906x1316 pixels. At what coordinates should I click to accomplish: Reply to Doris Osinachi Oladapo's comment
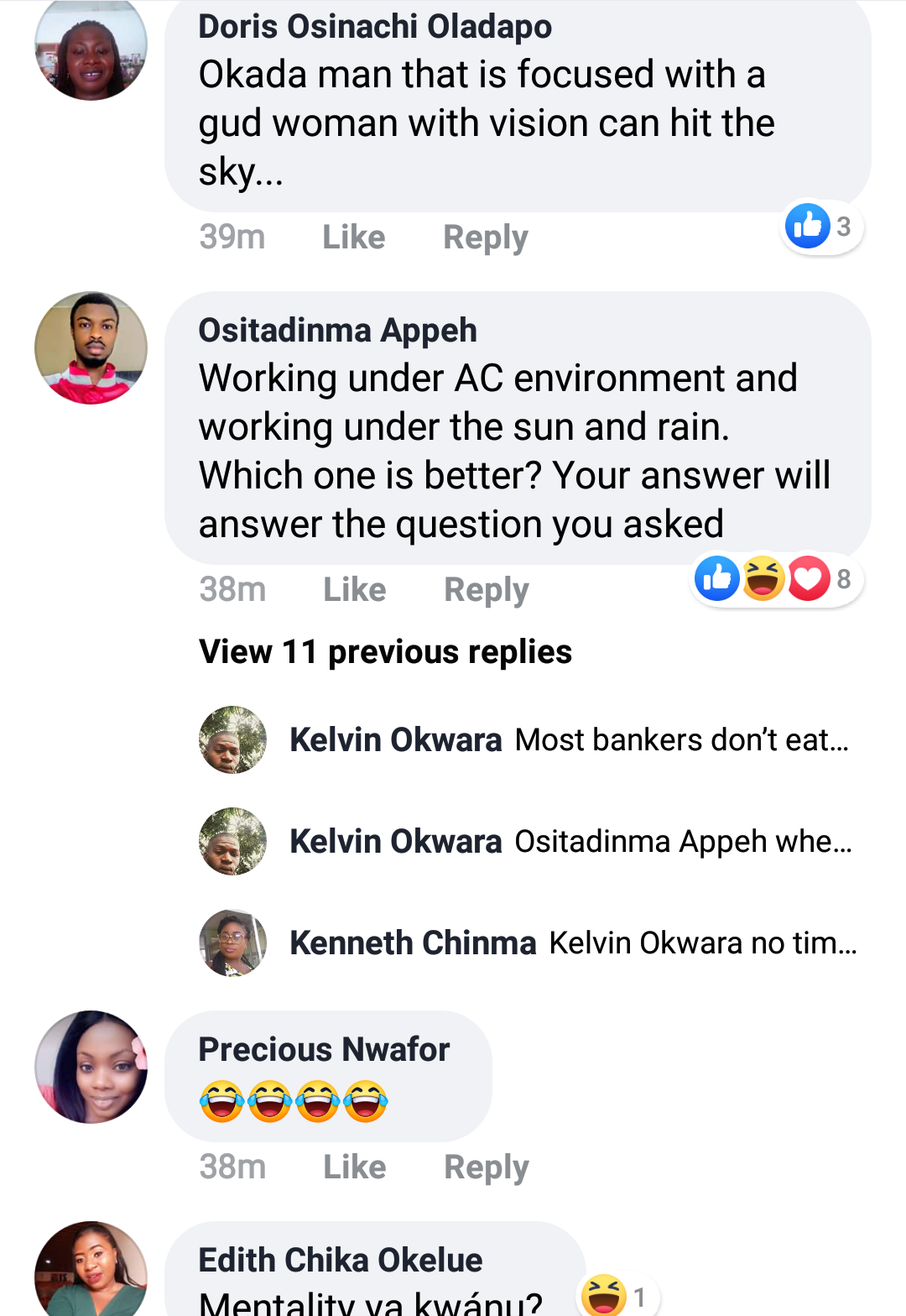[486, 238]
